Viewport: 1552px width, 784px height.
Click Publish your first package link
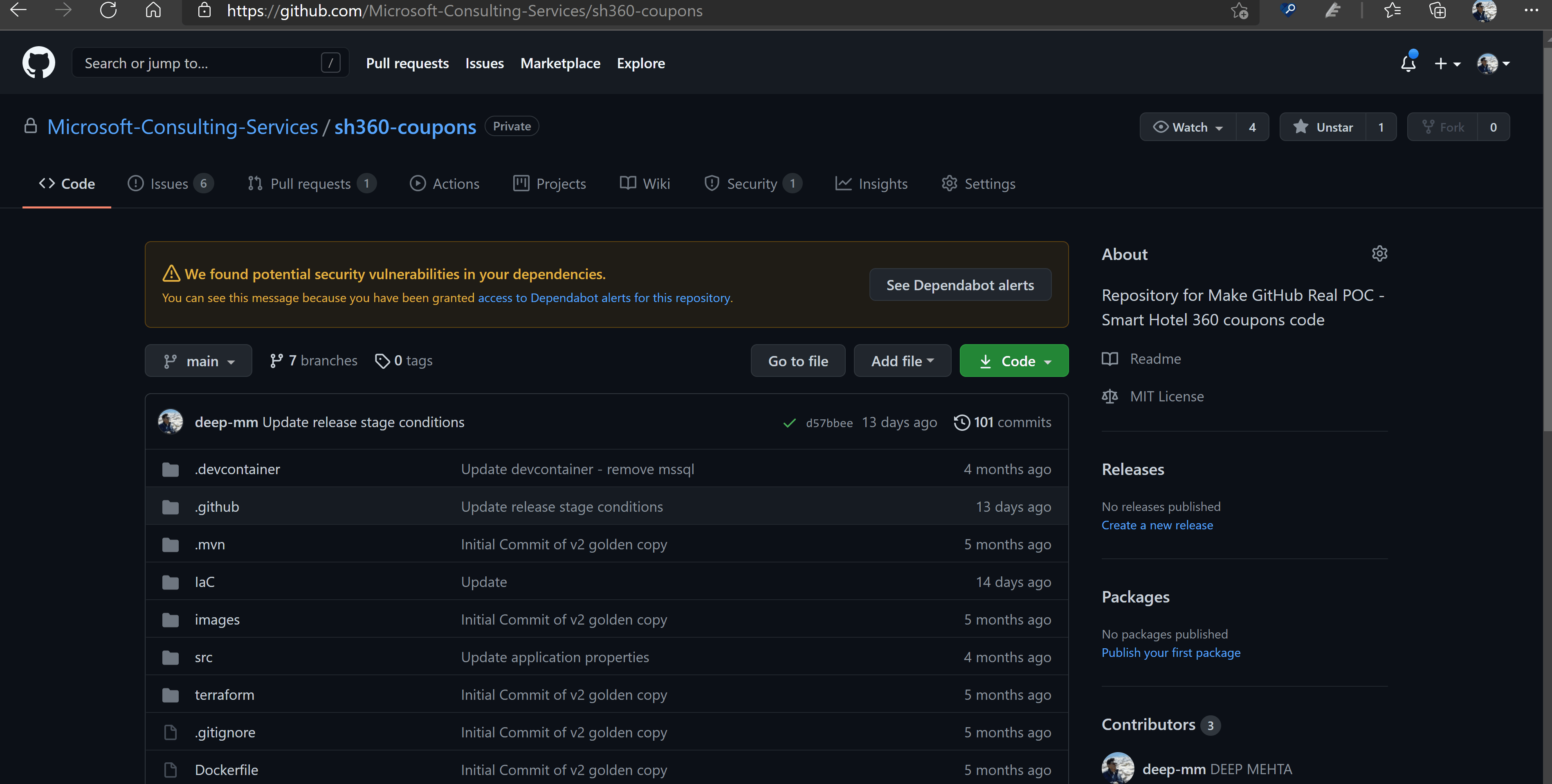click(x=1170, y=652)
